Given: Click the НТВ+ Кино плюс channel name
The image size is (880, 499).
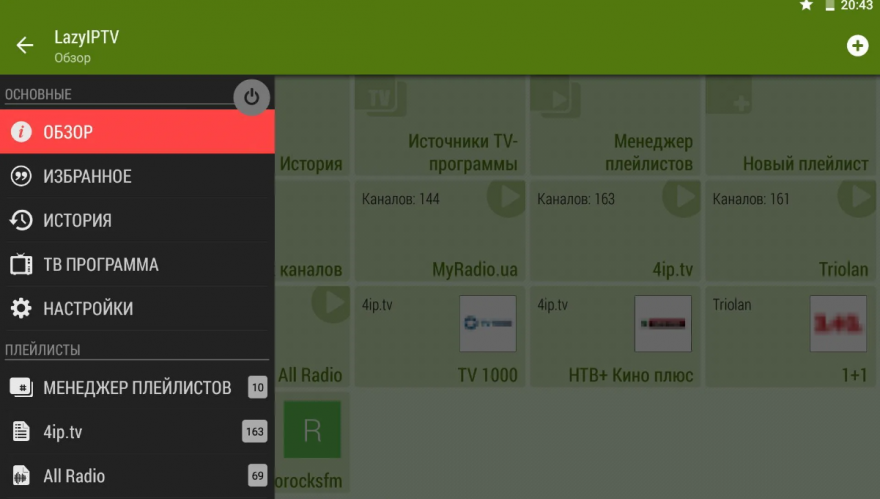Looking at the screenshot, I should click(x=631, y=375).
